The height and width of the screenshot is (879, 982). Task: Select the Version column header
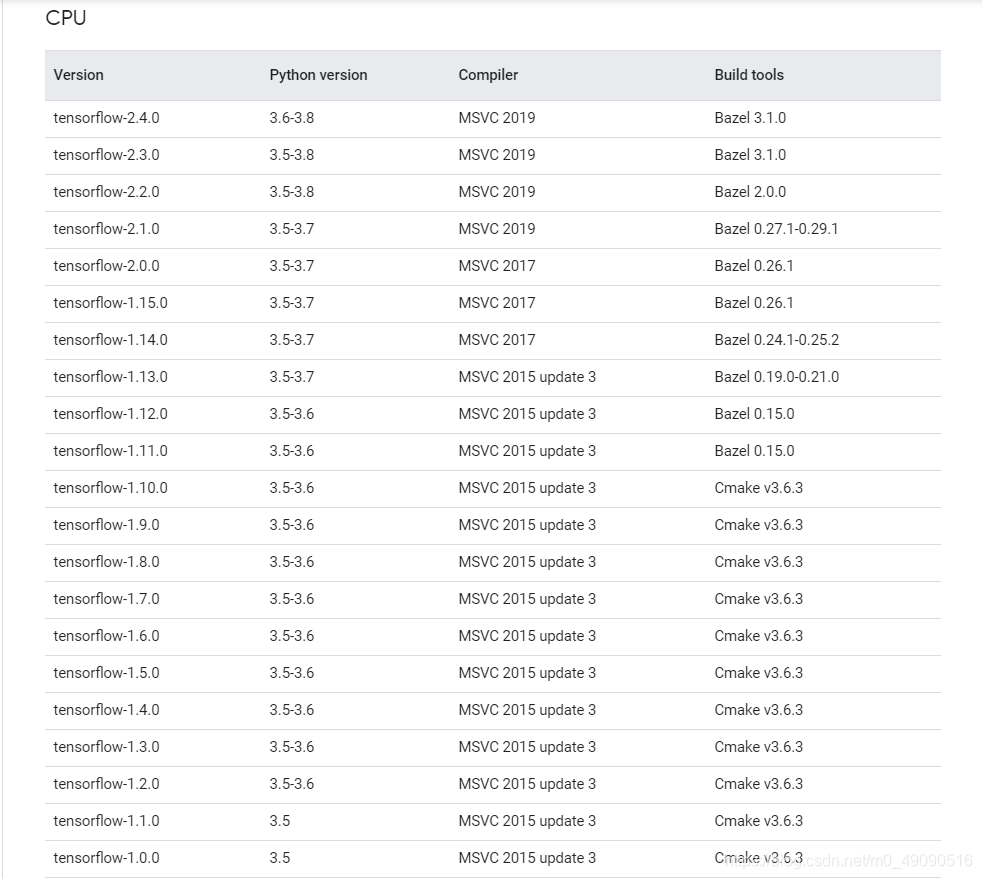pos(78,75)
